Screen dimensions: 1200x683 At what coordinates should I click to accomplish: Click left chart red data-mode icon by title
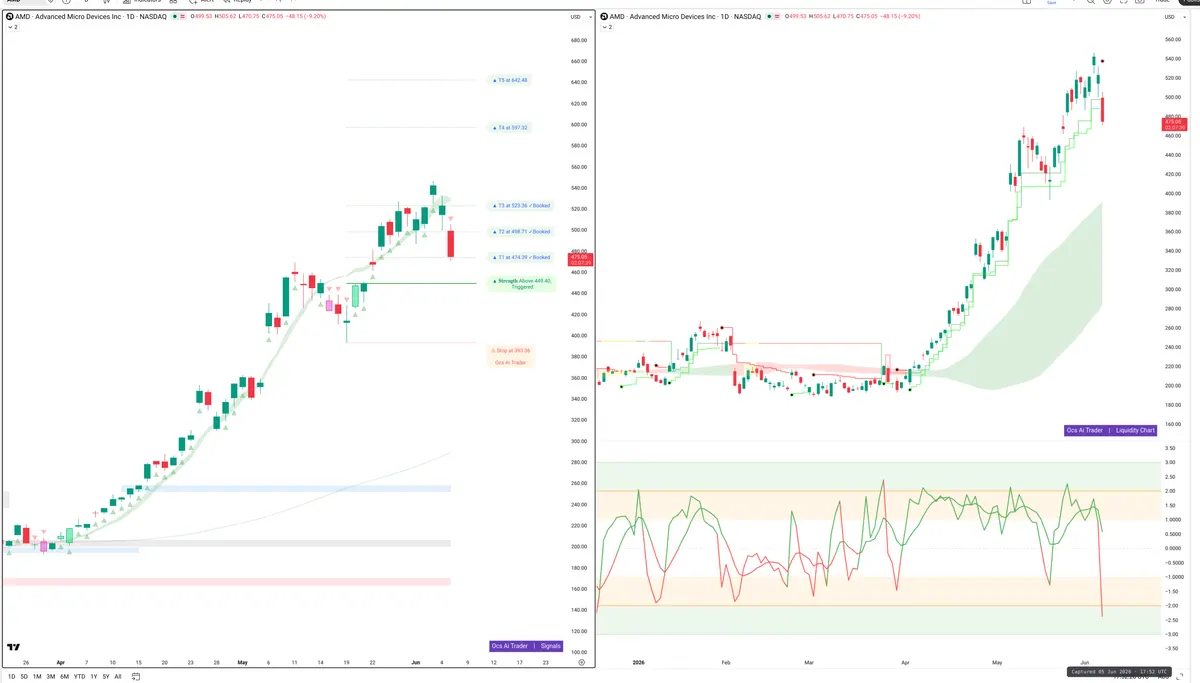click(183, 17)
